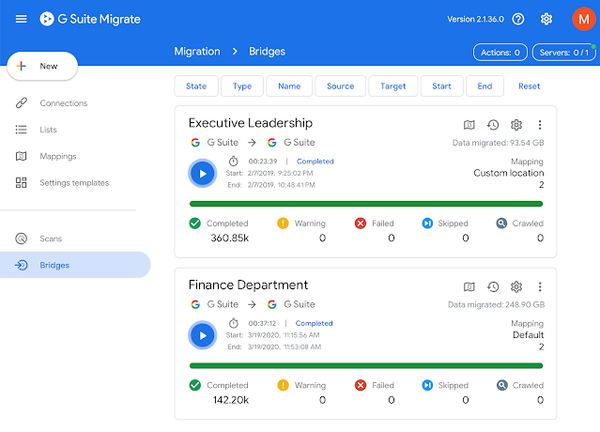Run the Executive Leadership bridge
The height and width of the screenshot is (432, 600).
pyautogui.click(x=202, y=173)
